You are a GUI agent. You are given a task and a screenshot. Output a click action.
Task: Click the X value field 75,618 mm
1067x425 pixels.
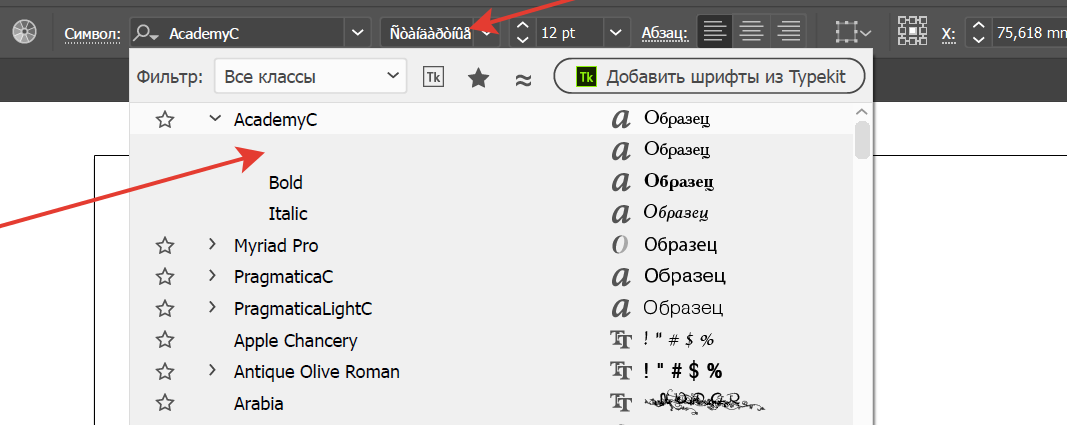tap(1030, 33)
